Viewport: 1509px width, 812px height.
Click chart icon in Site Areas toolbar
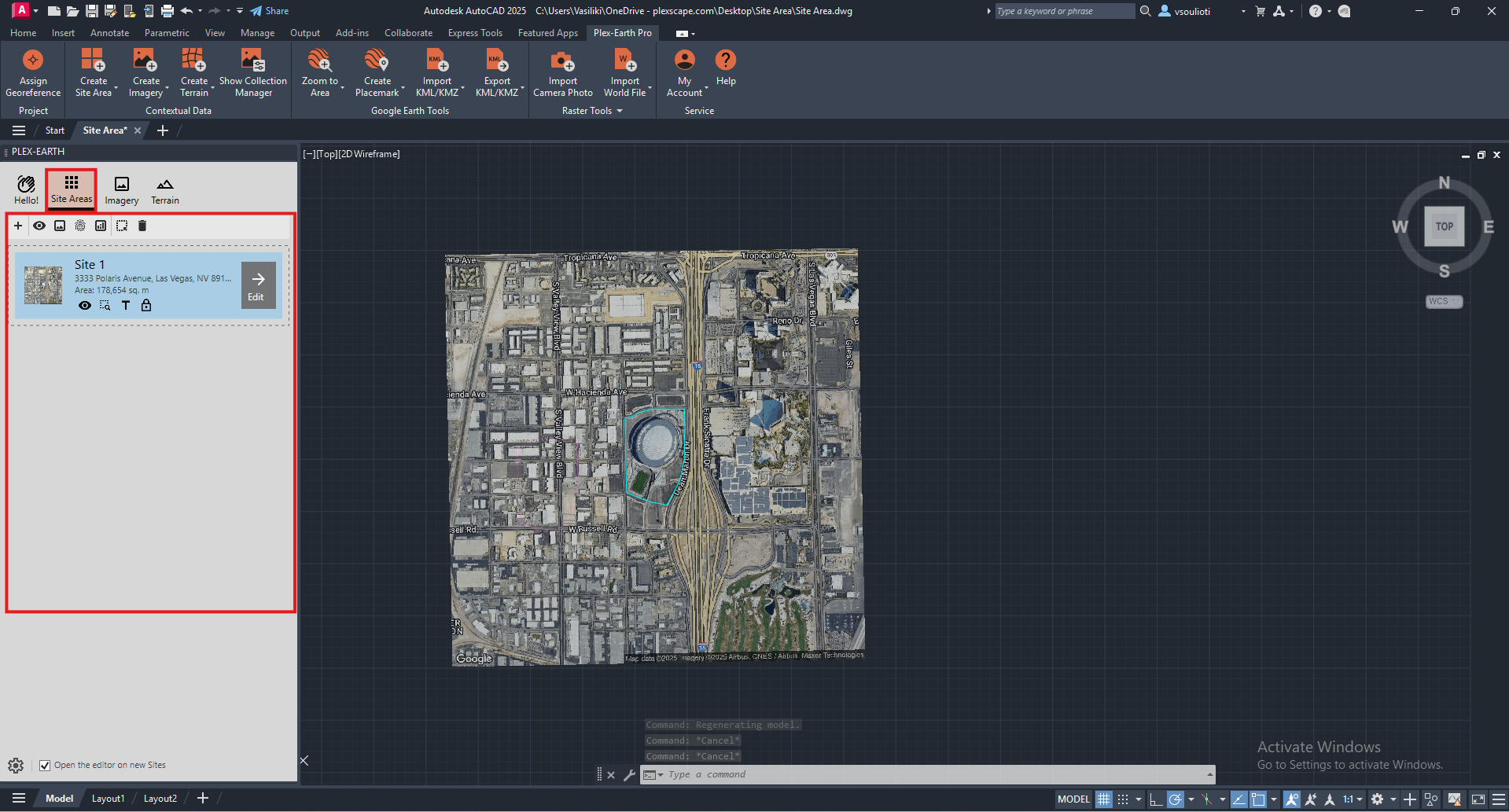coord(101,226)
